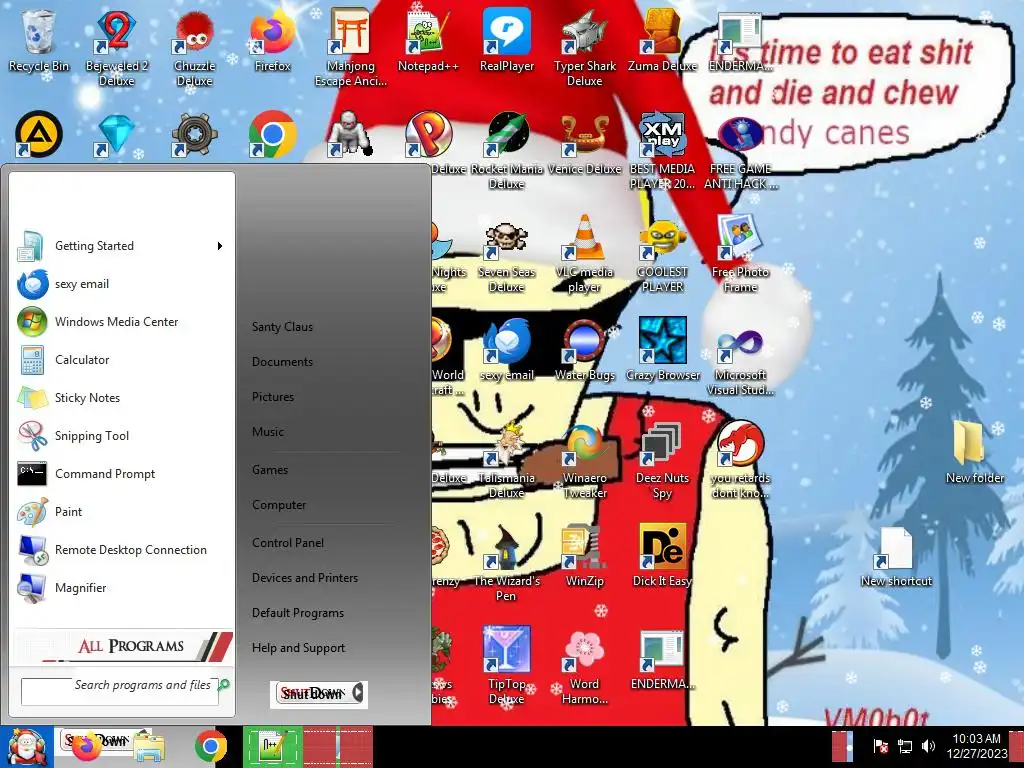1024x768 pixels.
Task: Launch Winaero Tweaker shortcut
Action: click(584, 460)
